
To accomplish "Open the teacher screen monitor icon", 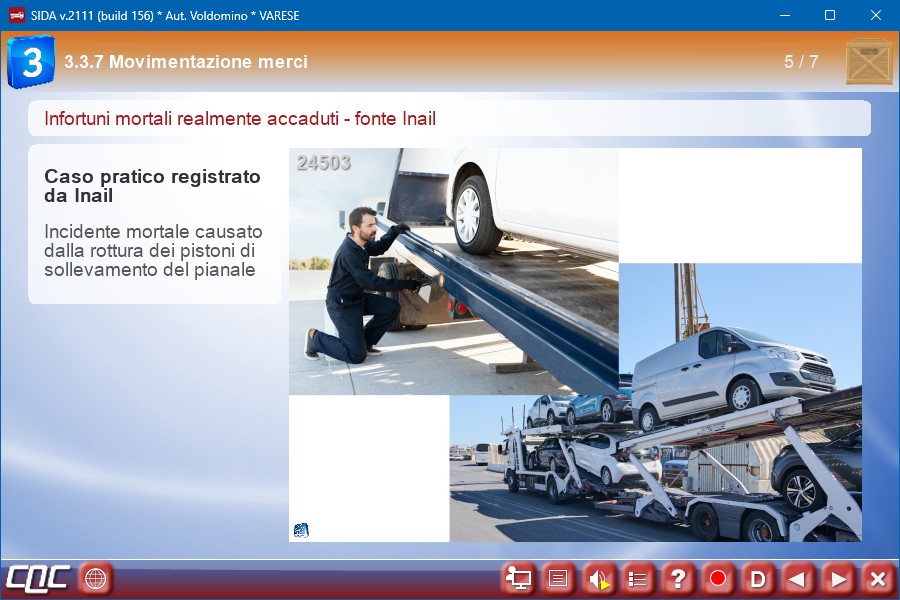I will coord(518,578).
